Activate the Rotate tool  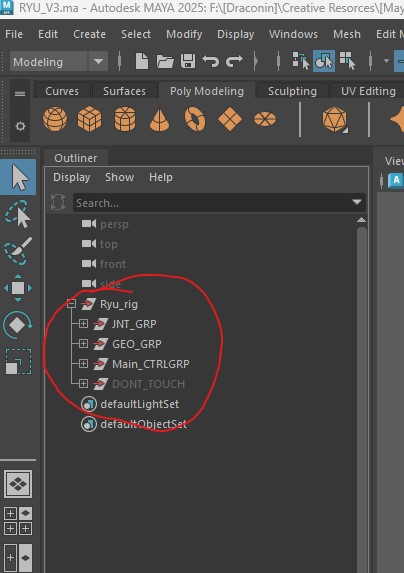[x=18, y=325]
